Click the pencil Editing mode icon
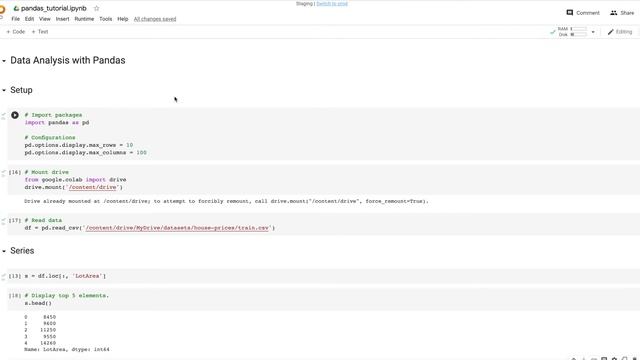This screenshot has height=360, width=640. [x=611, y=32]
